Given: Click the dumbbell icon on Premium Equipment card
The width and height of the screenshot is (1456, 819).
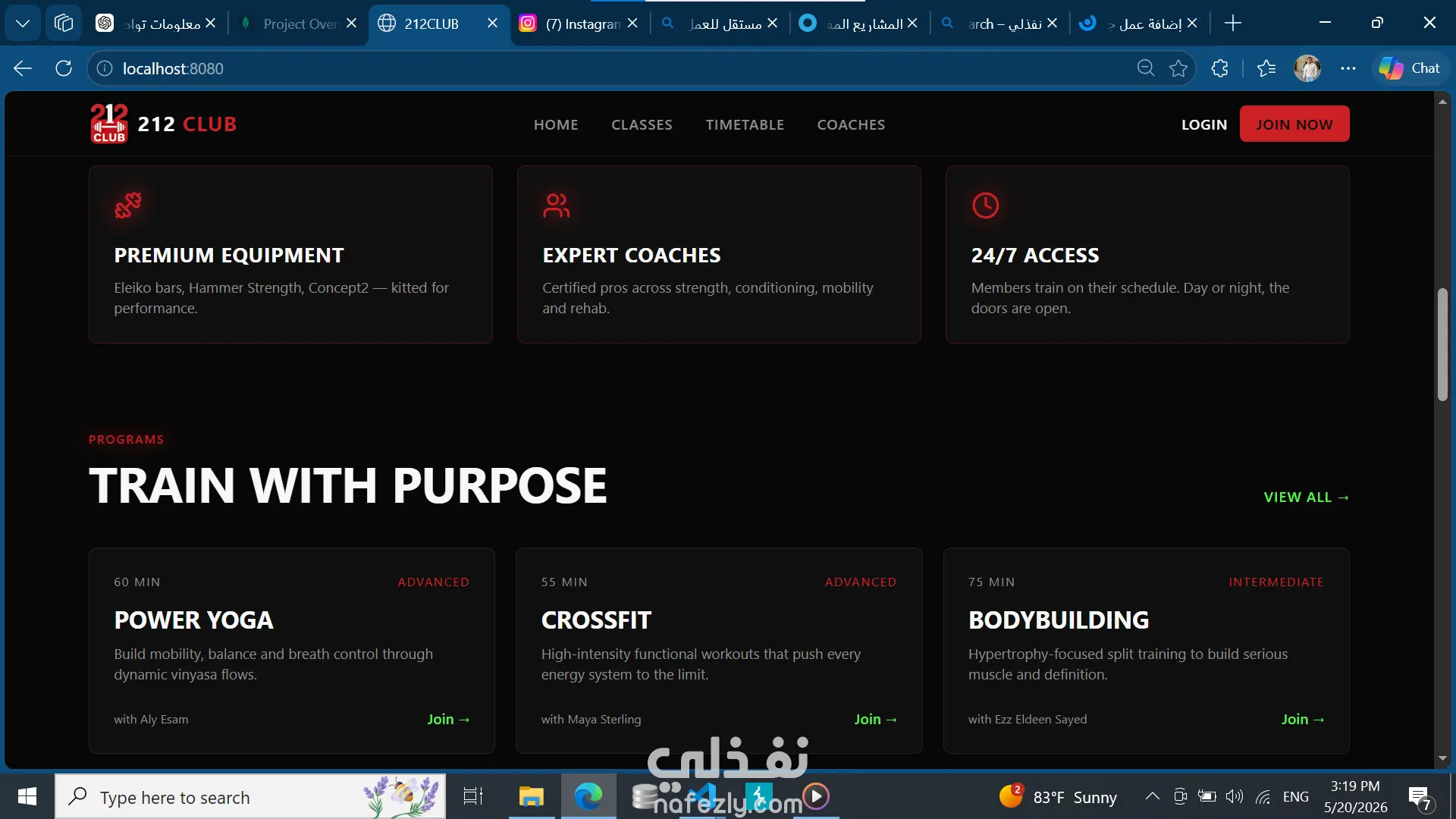Looking at the screenshot, I should pyautogui.click(x=127, y=205).
